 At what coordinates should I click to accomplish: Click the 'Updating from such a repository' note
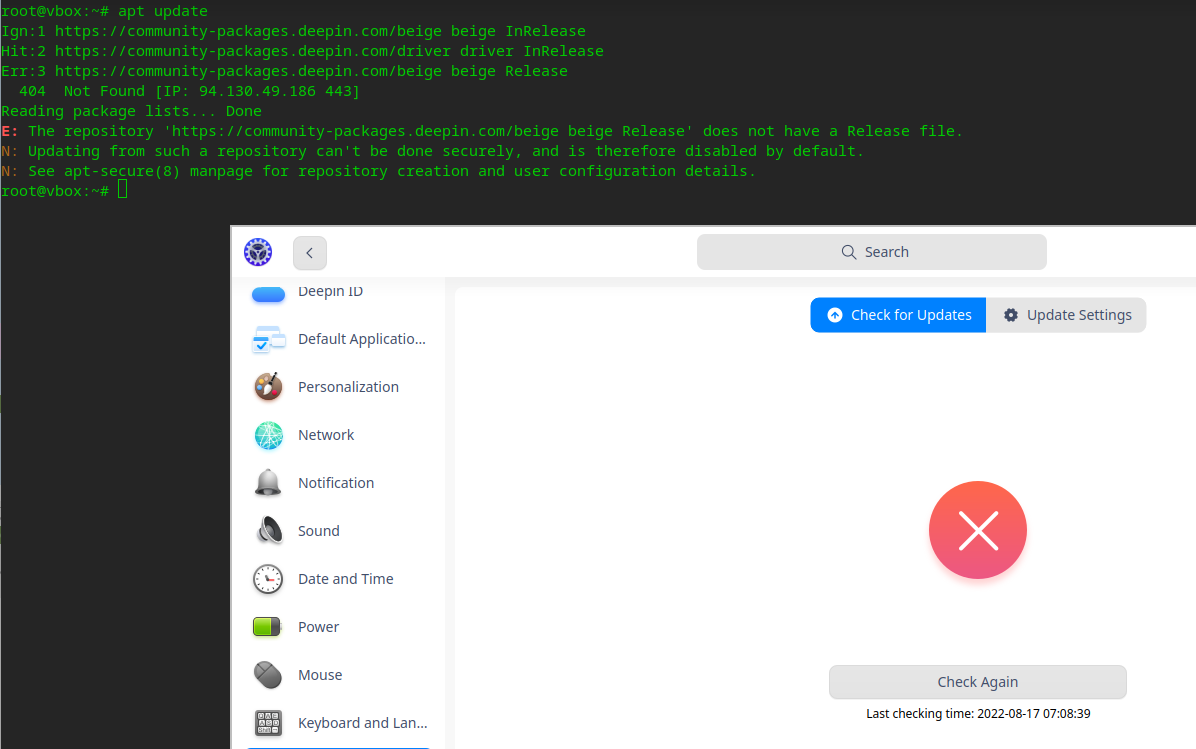pos(432,151)
